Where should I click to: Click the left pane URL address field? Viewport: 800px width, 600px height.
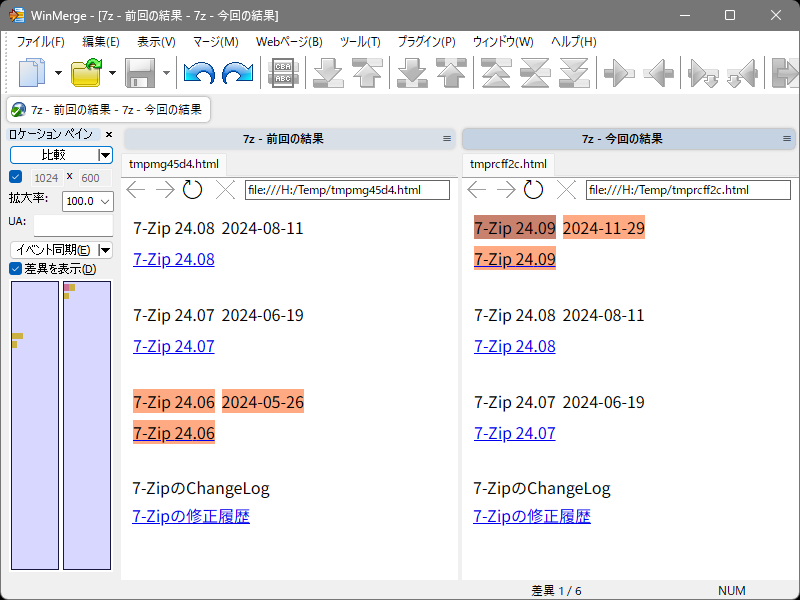347,190
